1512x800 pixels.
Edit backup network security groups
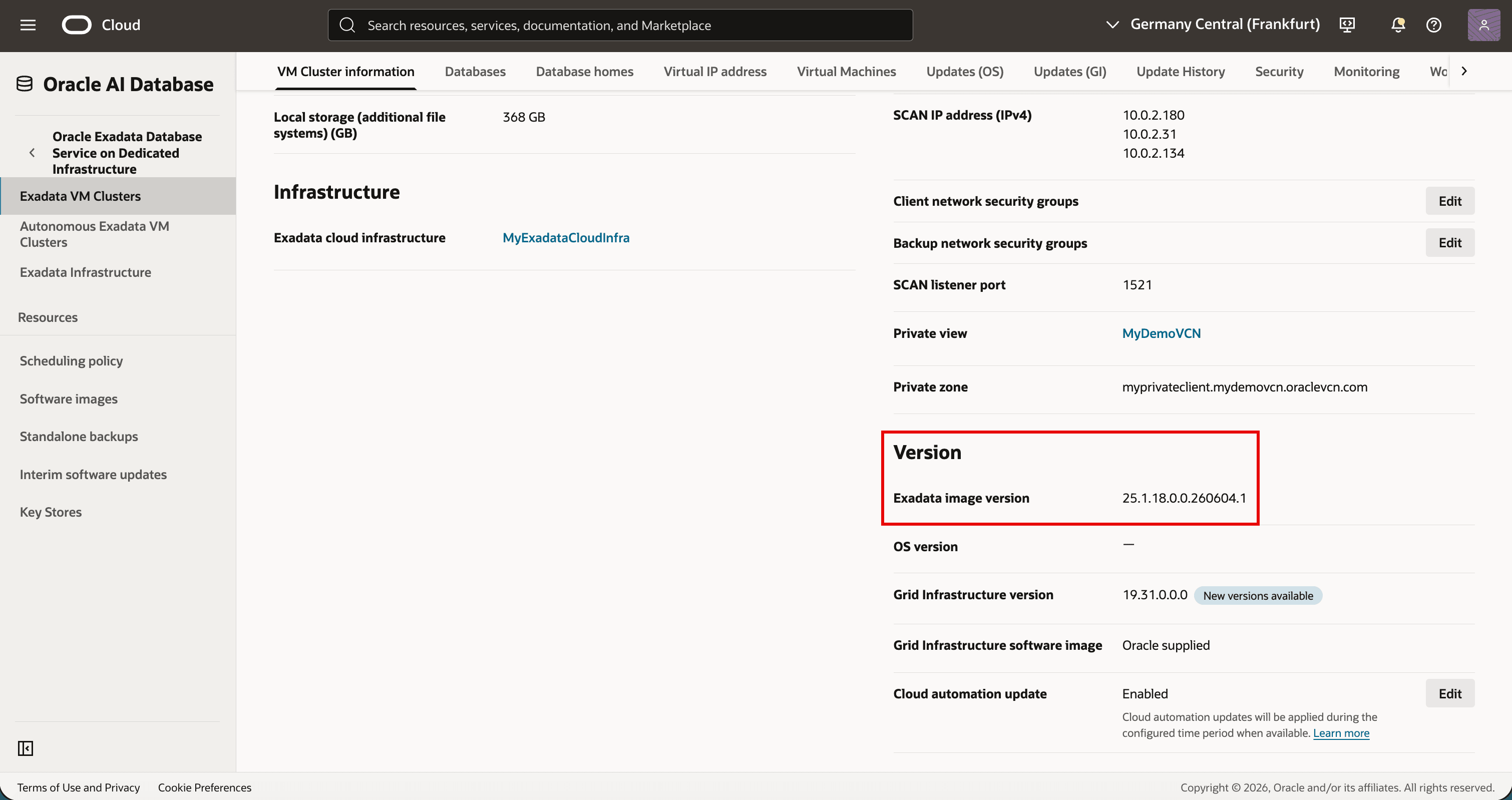(1450, 242)
